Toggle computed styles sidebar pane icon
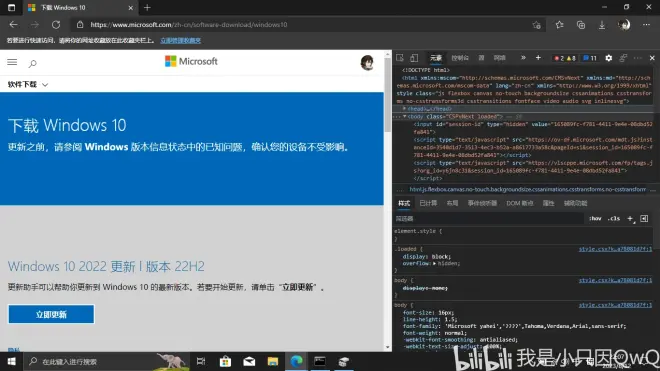This screenshot has height=371, width=660. 644,219
